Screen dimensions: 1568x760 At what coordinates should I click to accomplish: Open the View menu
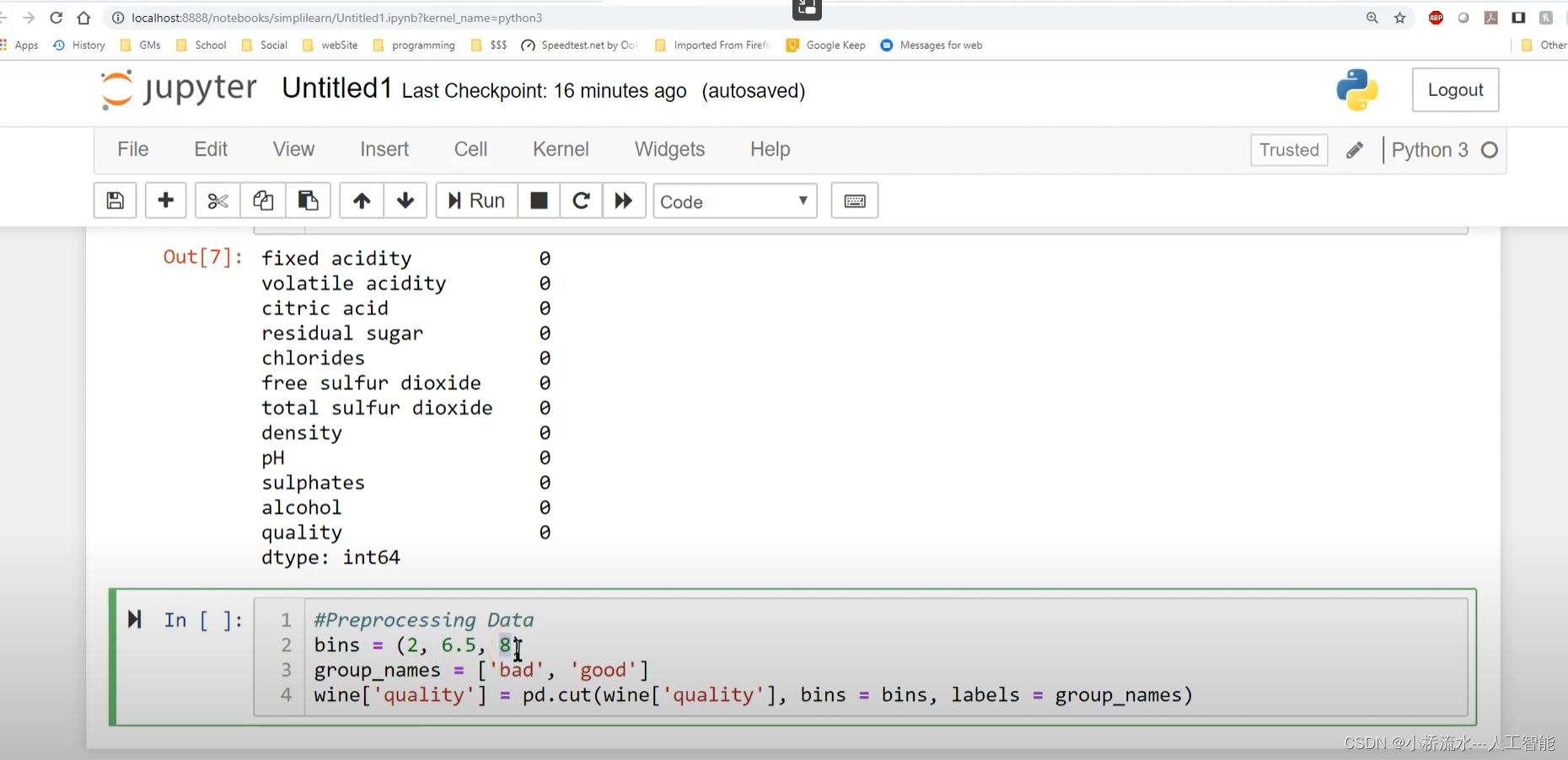(x=293, y=149)
